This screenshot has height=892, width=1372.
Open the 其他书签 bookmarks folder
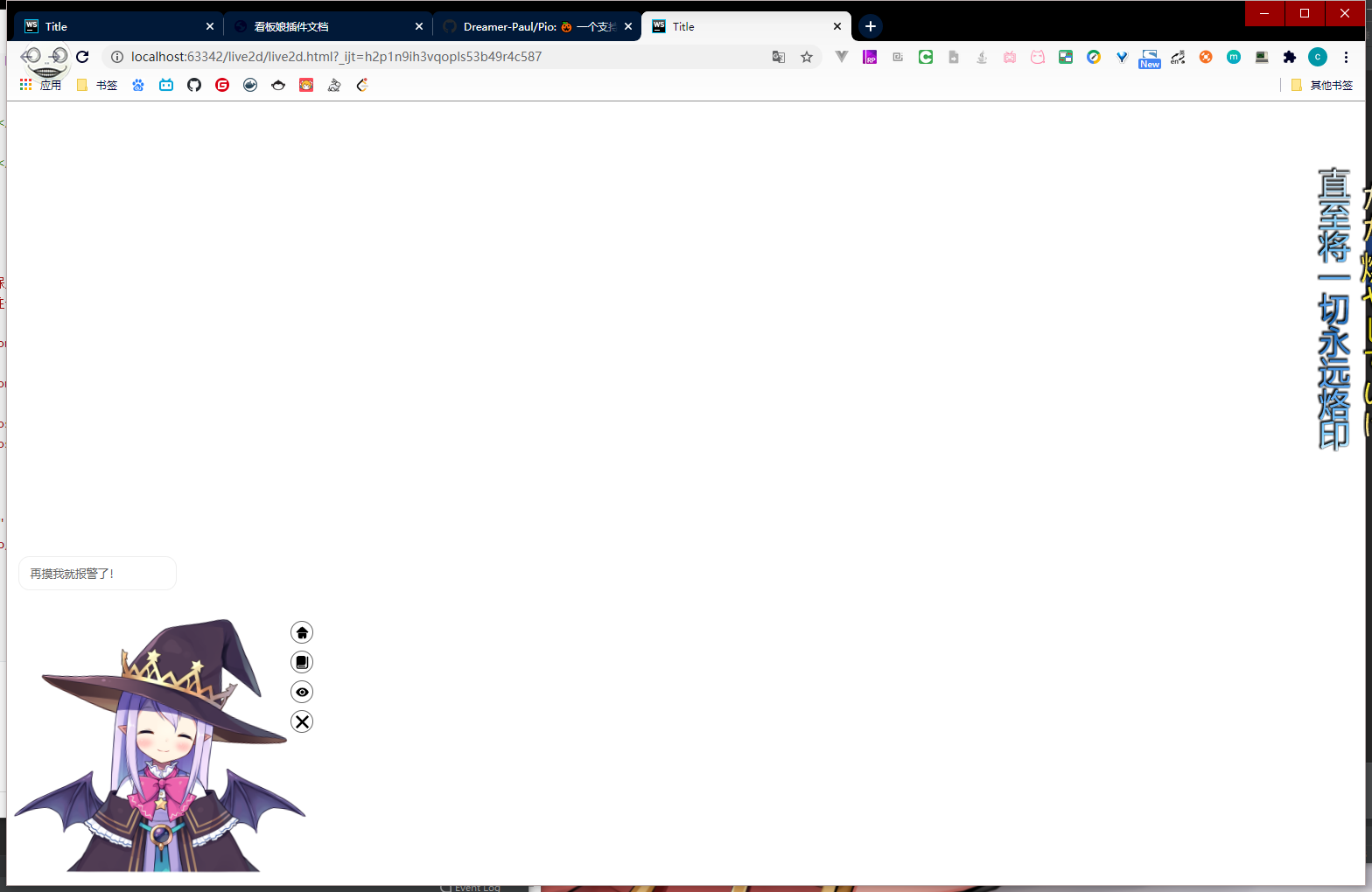pyautogui.click(x=1322, y=85)
